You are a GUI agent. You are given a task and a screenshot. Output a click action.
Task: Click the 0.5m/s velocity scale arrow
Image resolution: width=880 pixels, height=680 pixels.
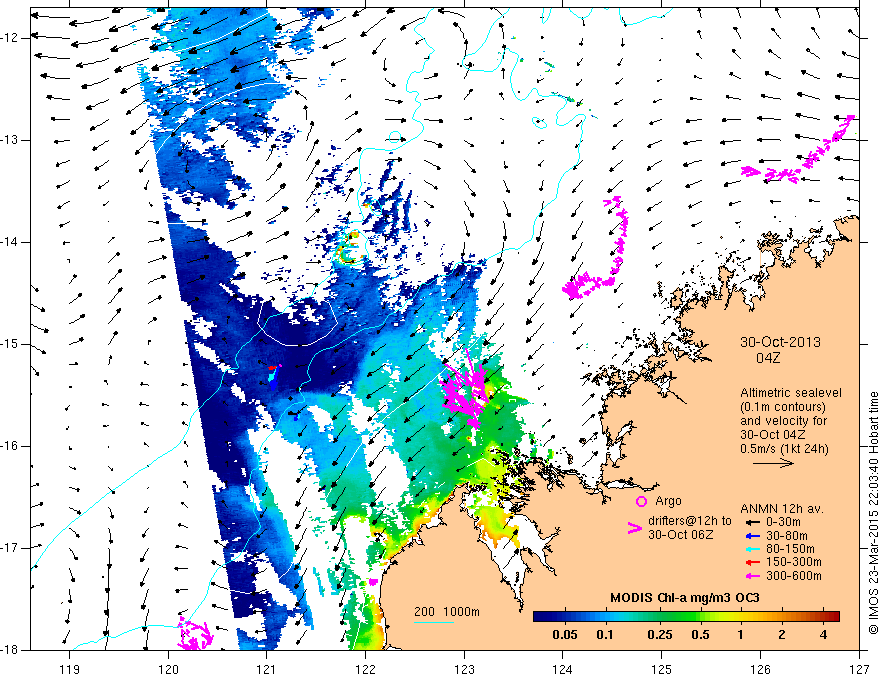773,463
